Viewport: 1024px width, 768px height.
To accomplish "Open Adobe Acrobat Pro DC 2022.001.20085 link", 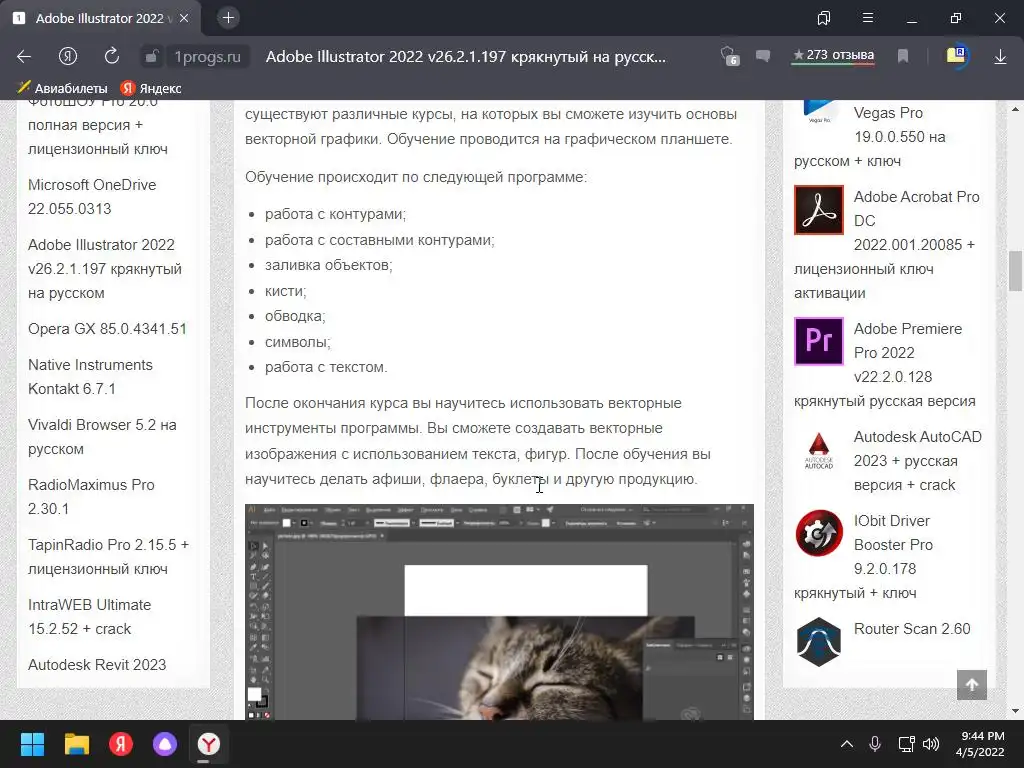I will [x=888, y=245].
